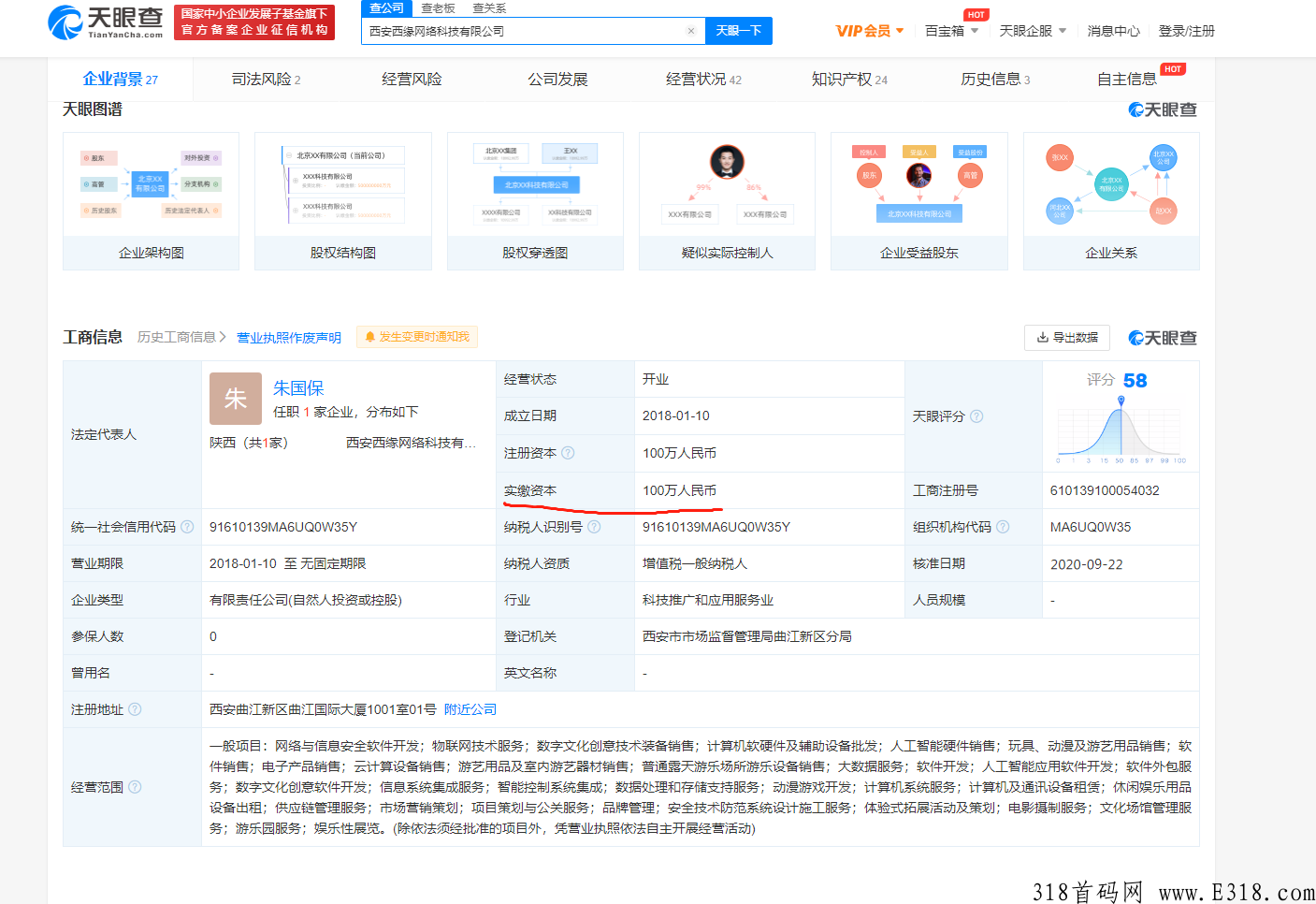Screen dimensions: 1316x904
Task: Select the 经营状况 tab
Action: coord(703,80)
